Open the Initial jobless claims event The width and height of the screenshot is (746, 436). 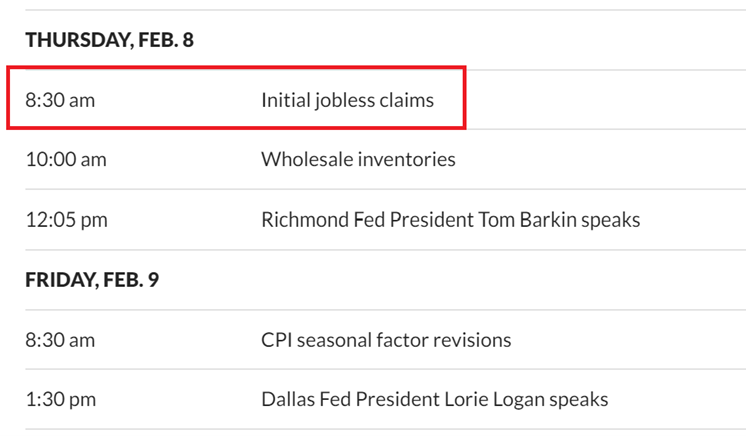click(347, 100)
